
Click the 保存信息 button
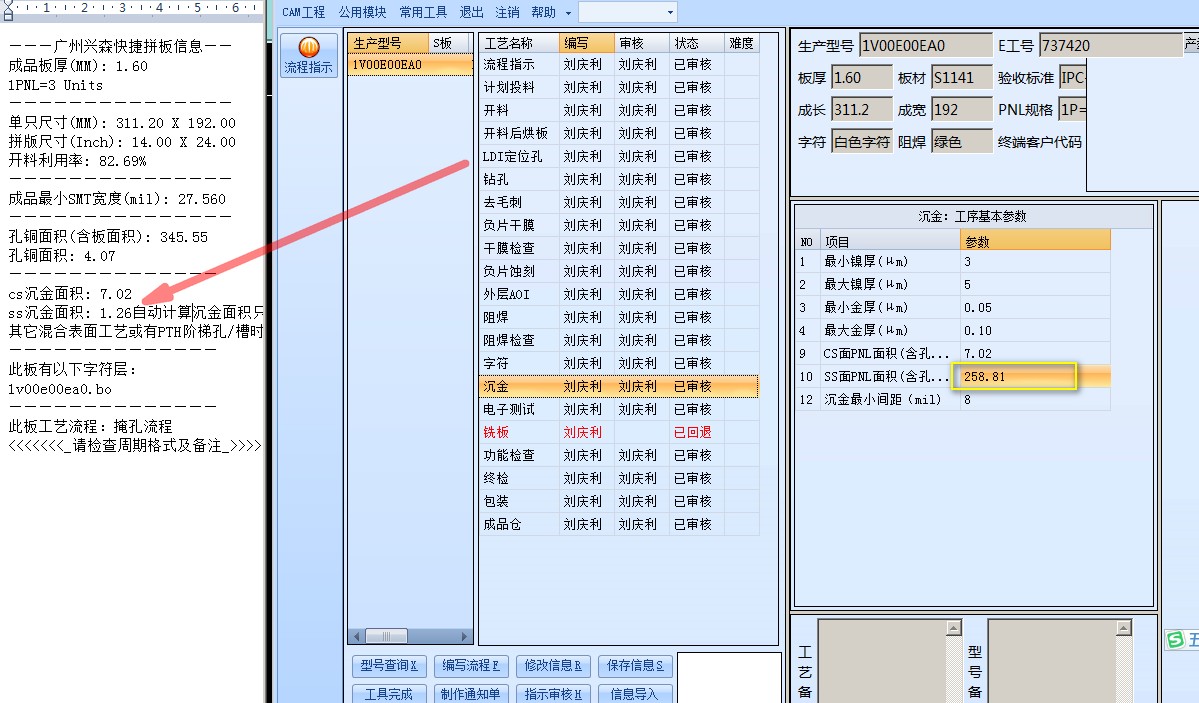[635, 666]
